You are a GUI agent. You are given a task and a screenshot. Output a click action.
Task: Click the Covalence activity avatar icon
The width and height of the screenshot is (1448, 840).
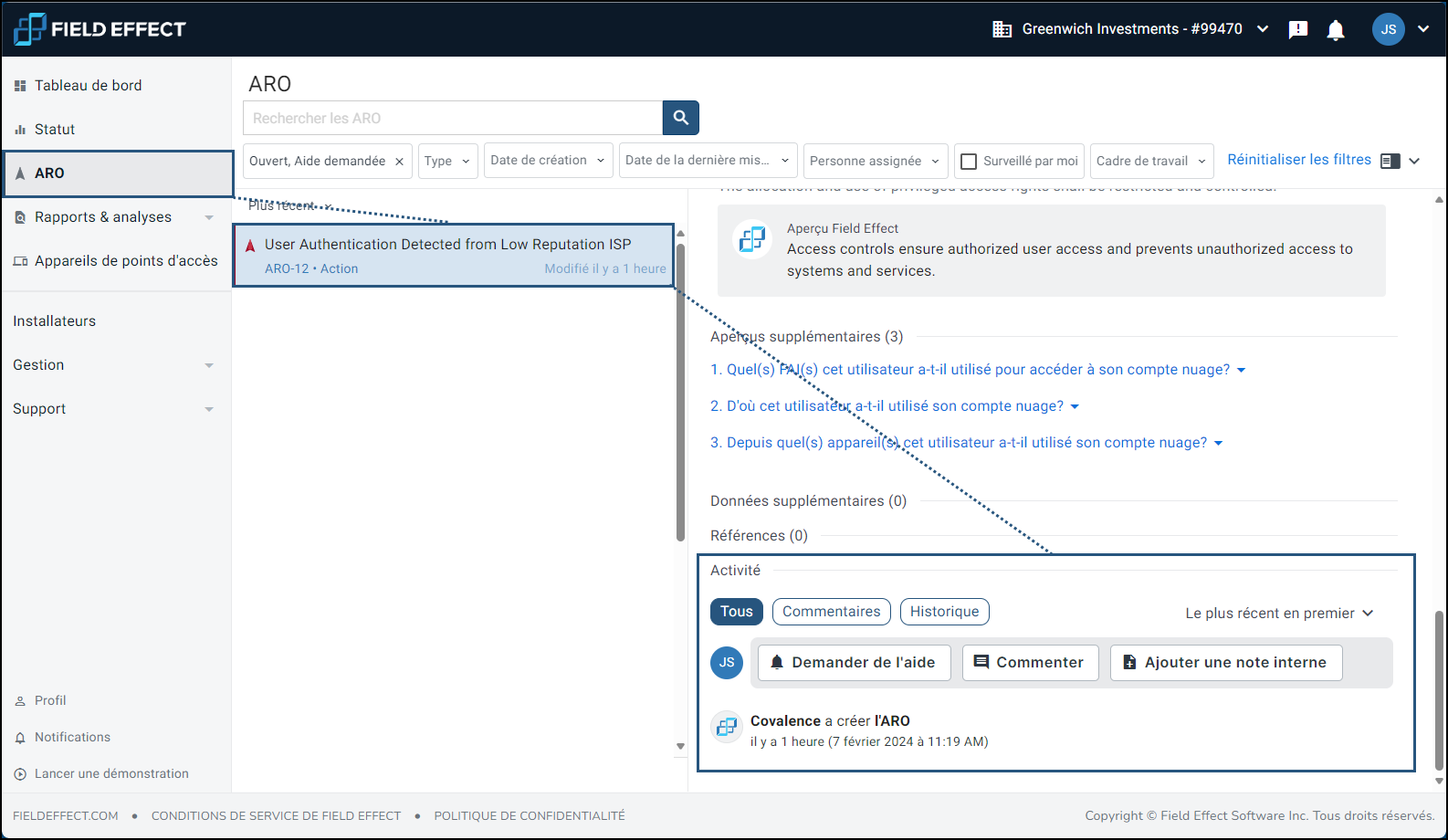point(727,727)
